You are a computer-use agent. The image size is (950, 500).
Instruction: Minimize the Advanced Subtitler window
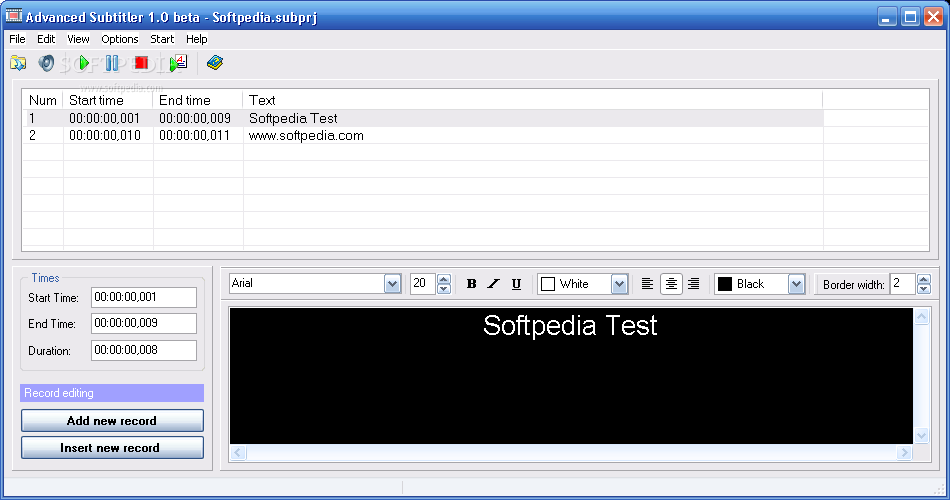[887, 17]
